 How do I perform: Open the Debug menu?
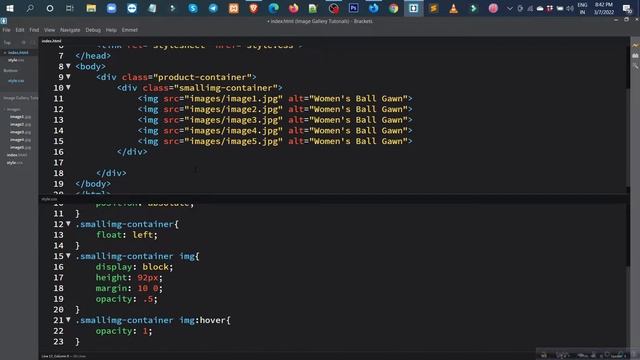coord(93,30)
